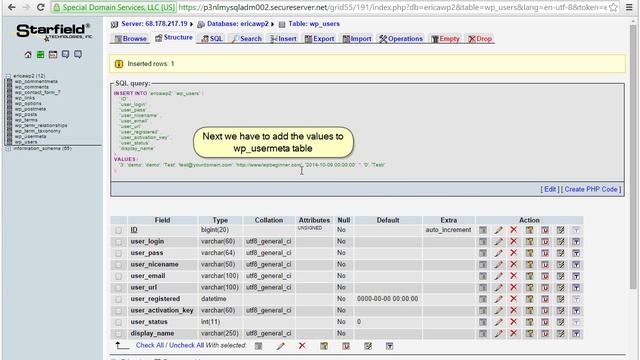This screenshot has width=640, height=360.
Task: Open the Import tab
Action: pos(357,39)
